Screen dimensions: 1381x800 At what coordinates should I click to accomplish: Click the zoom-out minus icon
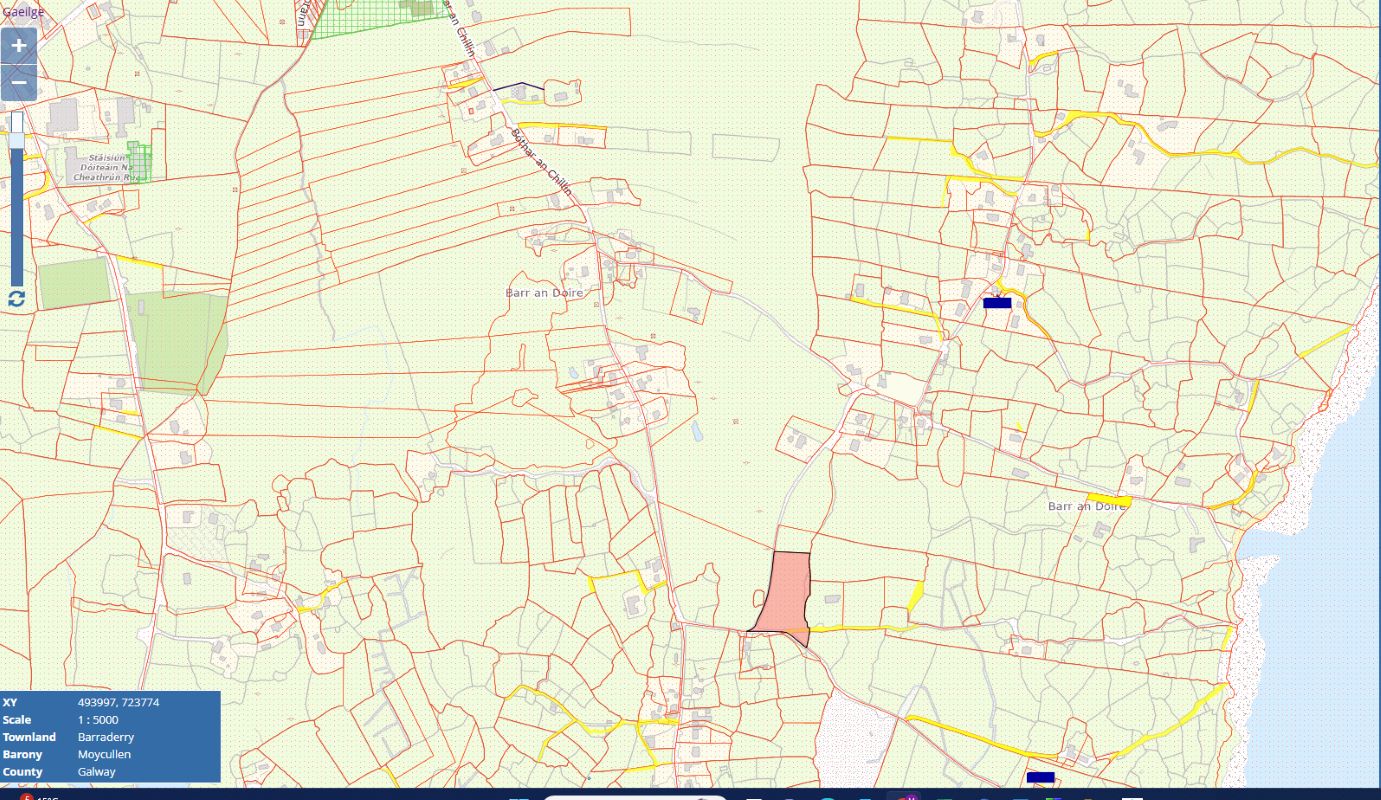(18, 80)
